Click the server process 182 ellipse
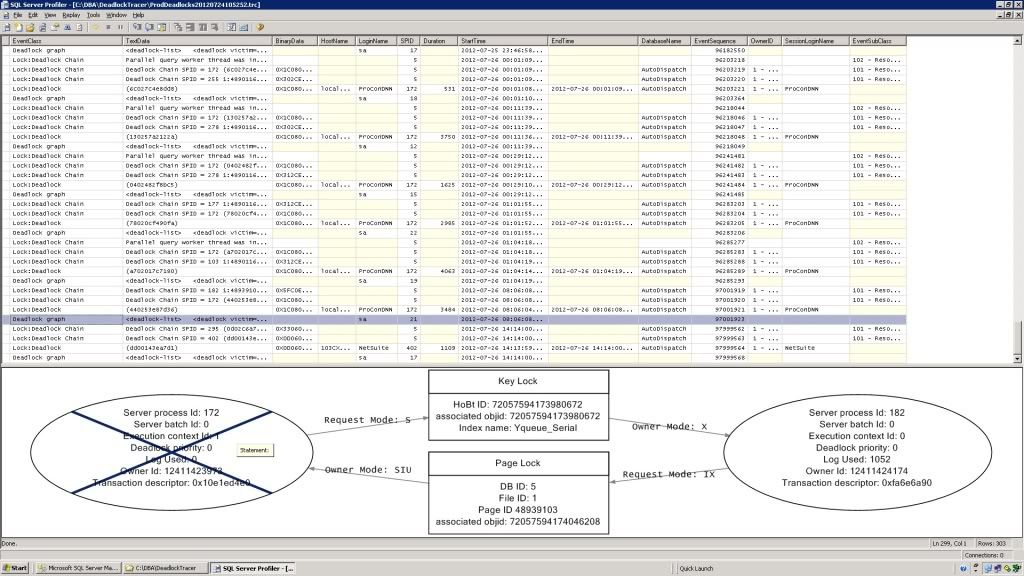Viewport: 1024px width, 576px height. [x=857, y=451]
